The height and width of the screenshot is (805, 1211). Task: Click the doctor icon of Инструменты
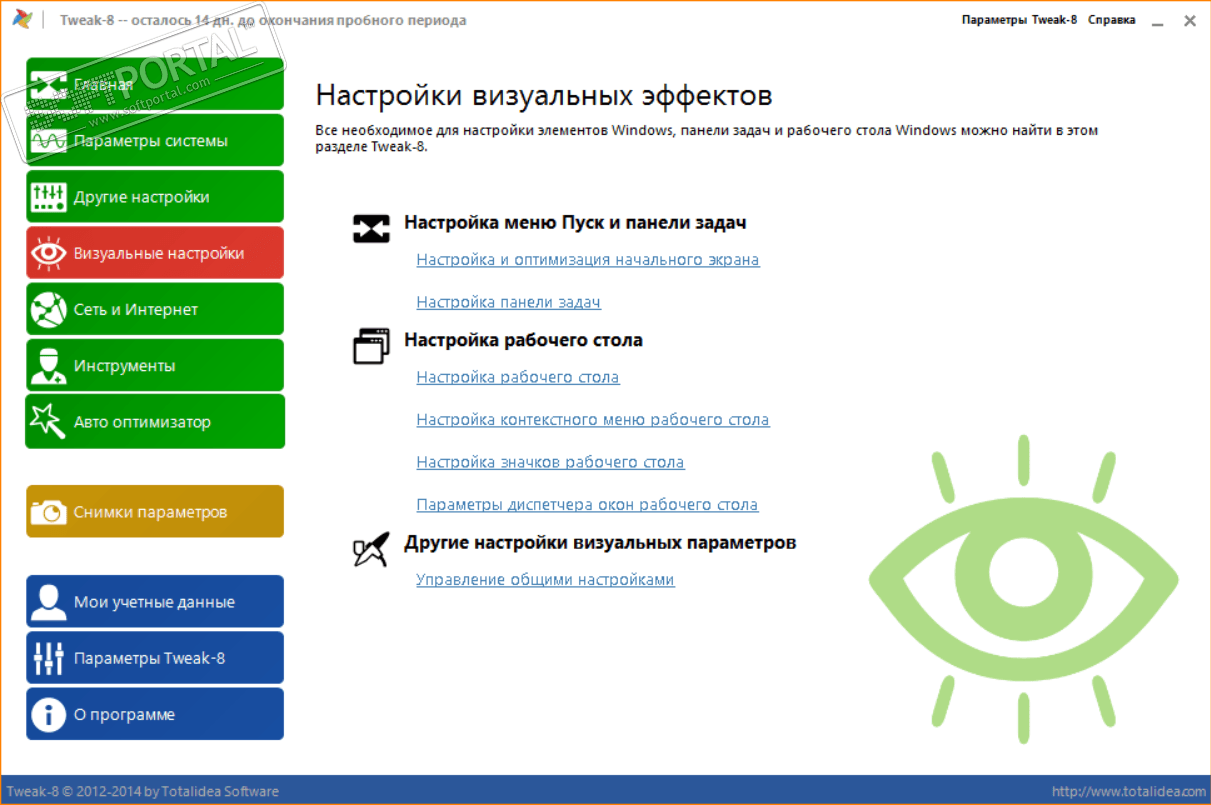pyautogui.click(x=48, y=366)
